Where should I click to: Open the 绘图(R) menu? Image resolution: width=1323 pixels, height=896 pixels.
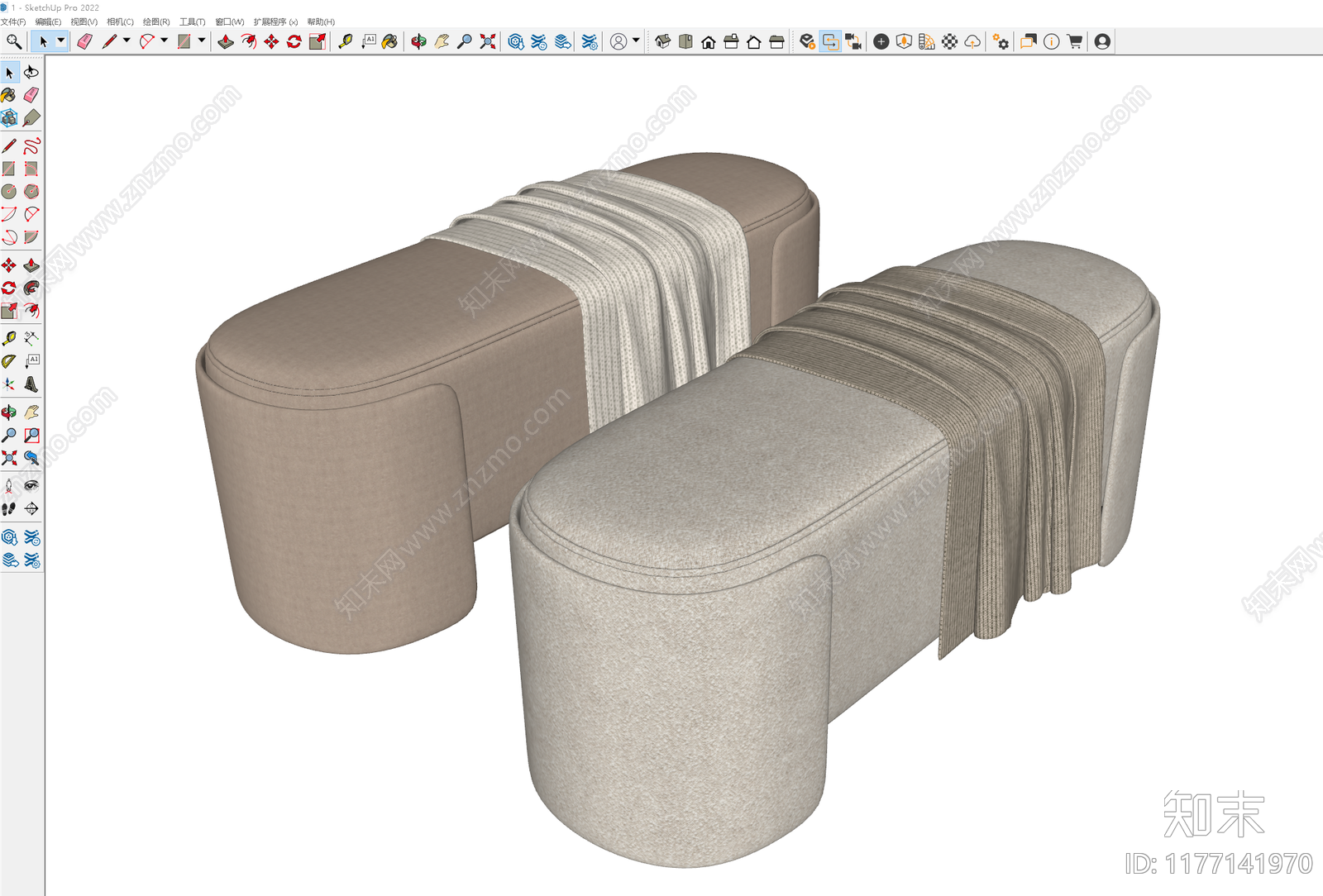pos(156,21)
